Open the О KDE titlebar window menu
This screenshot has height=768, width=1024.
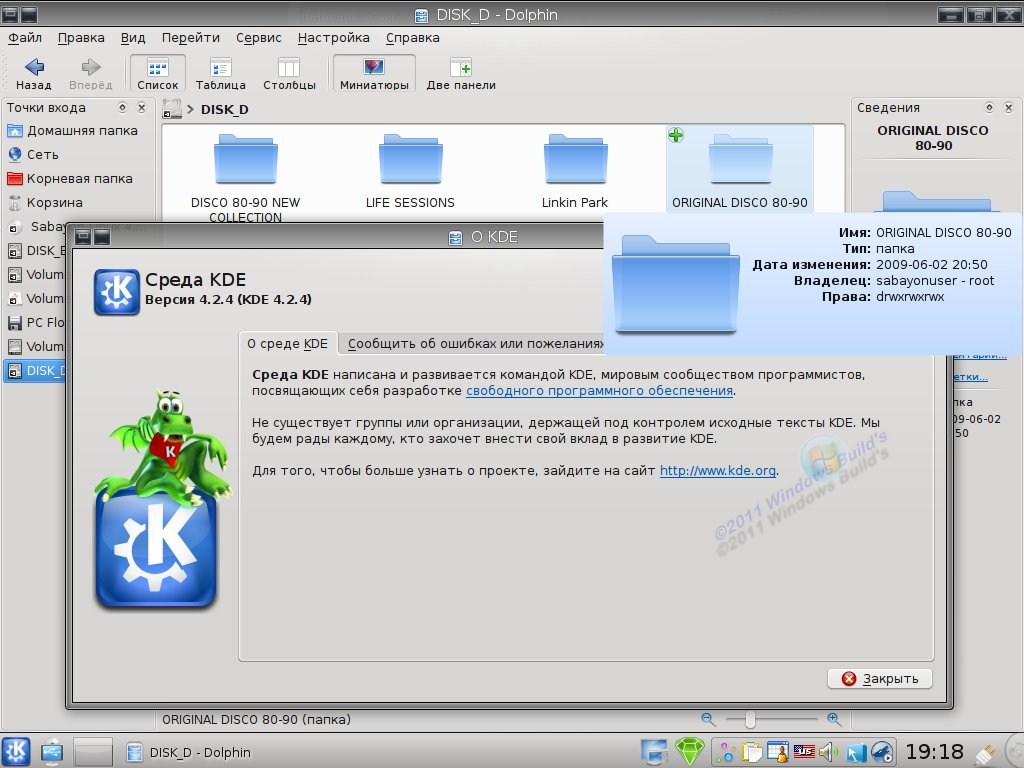[83, 236]
